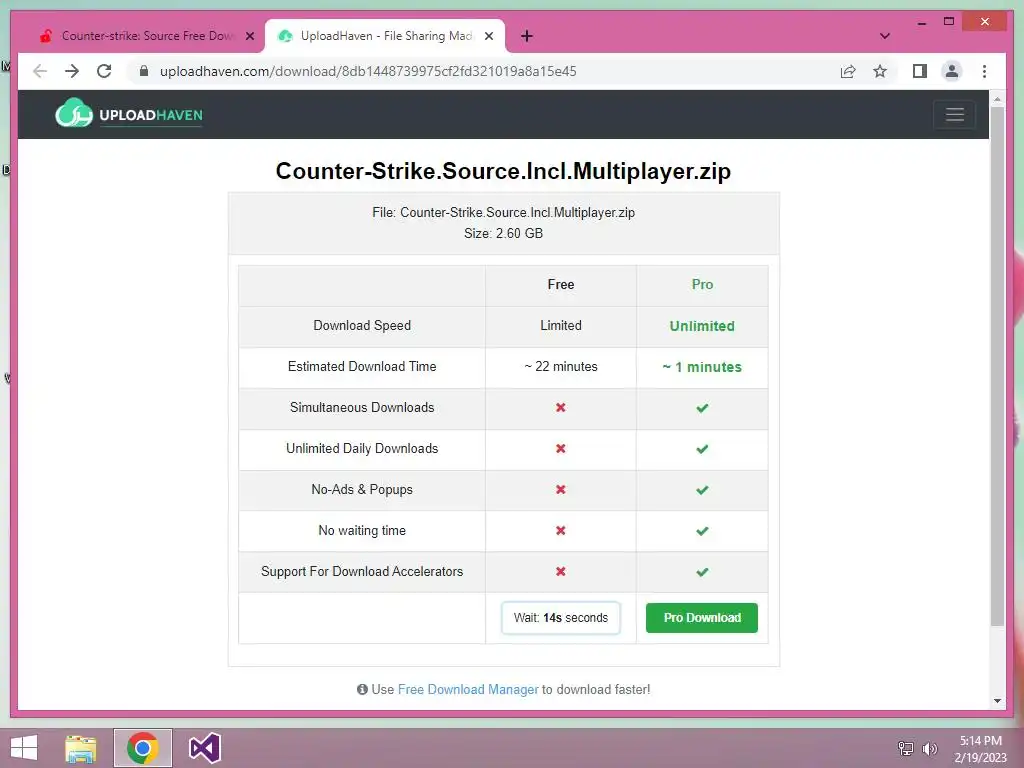This screenshot has height=768, width=1024.
Task: Click red X for Unlimited Daily Downloads
Action: (560, 449)
